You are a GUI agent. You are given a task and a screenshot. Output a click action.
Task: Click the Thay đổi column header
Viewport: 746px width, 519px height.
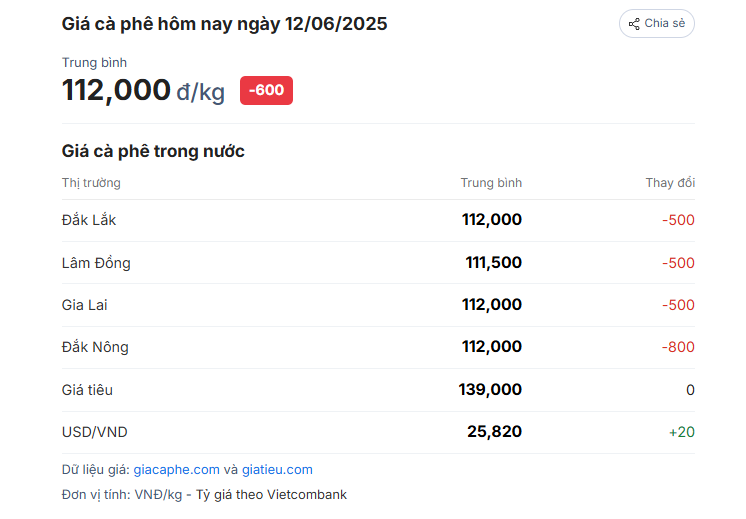pyautogui.click(x=670, y=183)
